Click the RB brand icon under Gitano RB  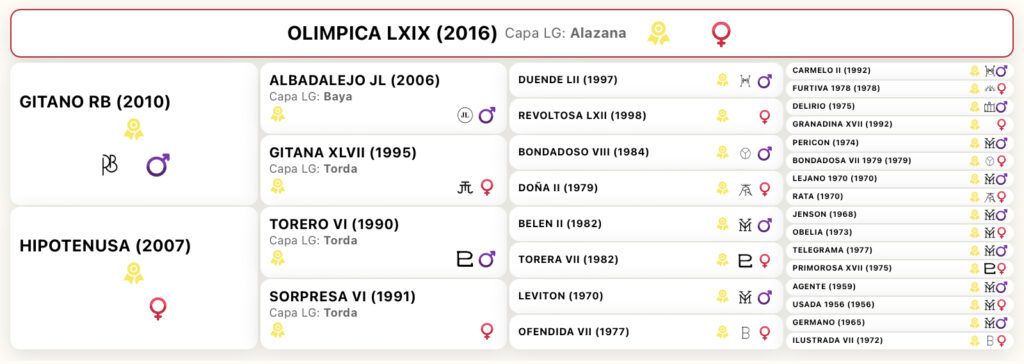click(110, 165)
